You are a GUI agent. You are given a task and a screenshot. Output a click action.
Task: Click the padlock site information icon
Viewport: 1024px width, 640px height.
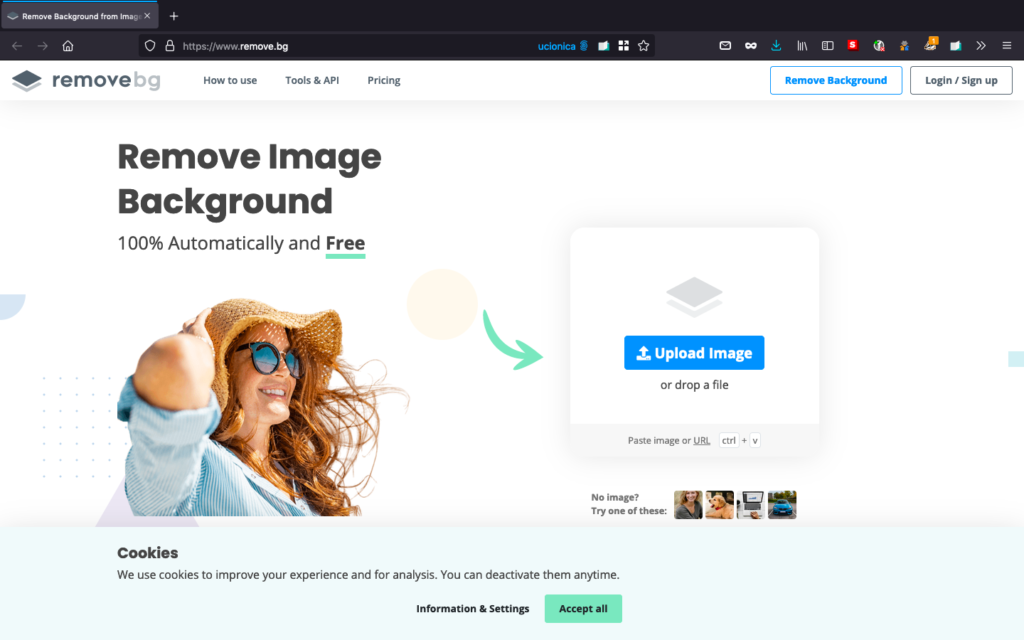pyautogui.click(x=169, y=46)
